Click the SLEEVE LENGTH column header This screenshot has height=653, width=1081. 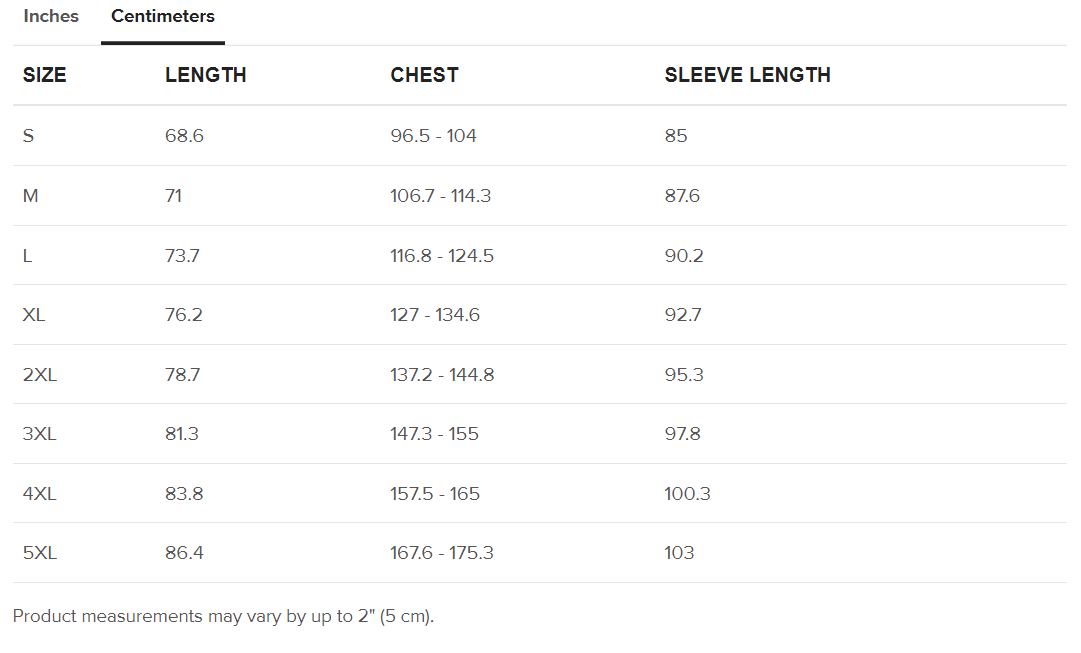pos(747,74)
